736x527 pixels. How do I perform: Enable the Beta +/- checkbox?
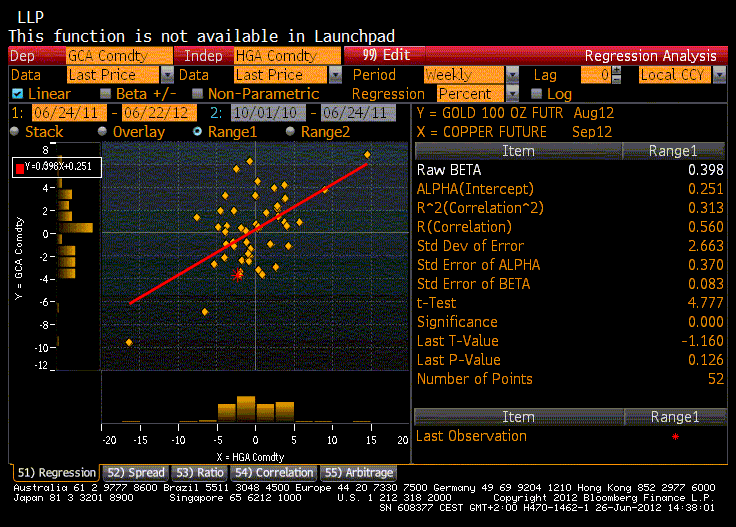106,94
